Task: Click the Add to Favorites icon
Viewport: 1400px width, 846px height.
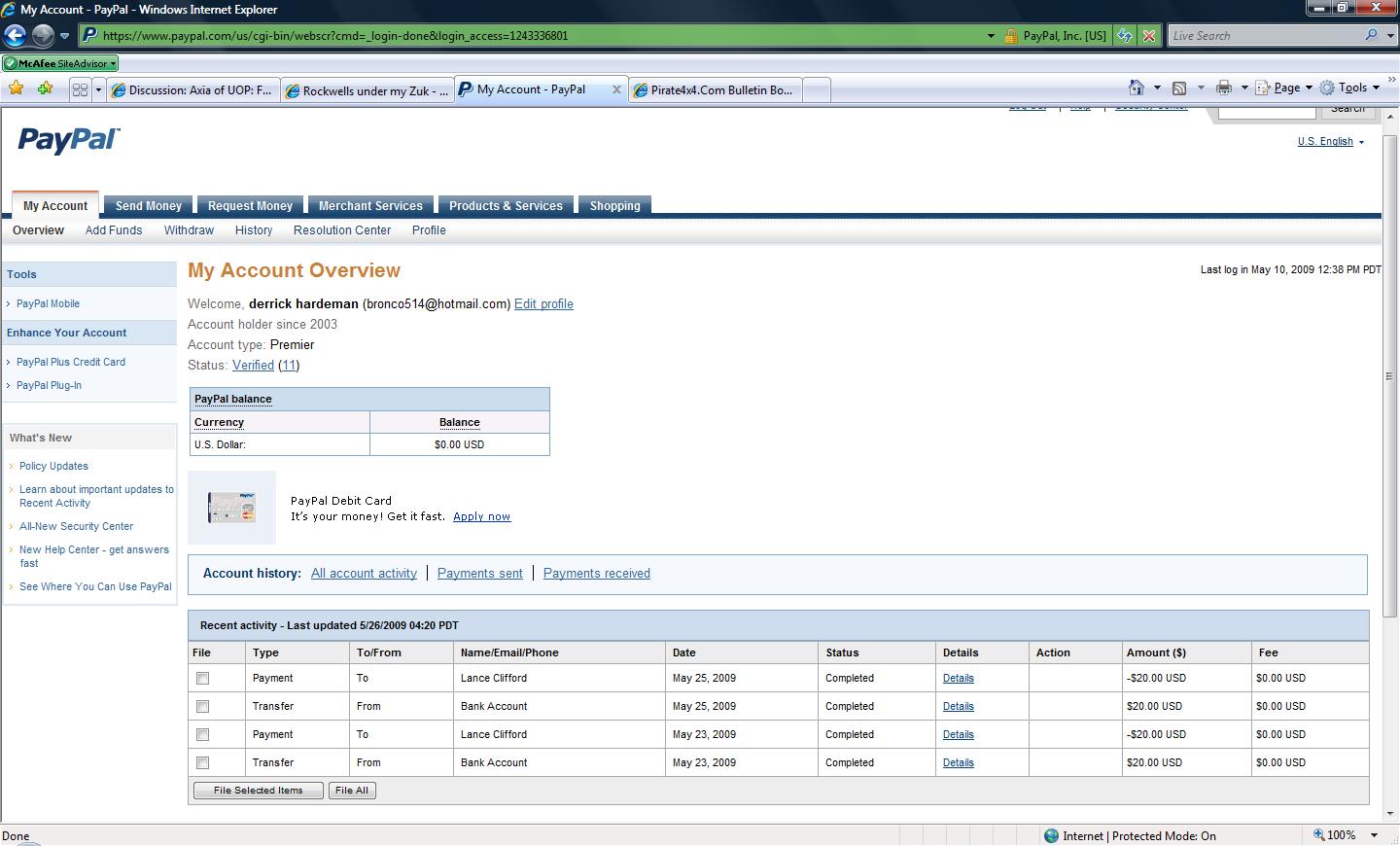Action: point(45,88)
